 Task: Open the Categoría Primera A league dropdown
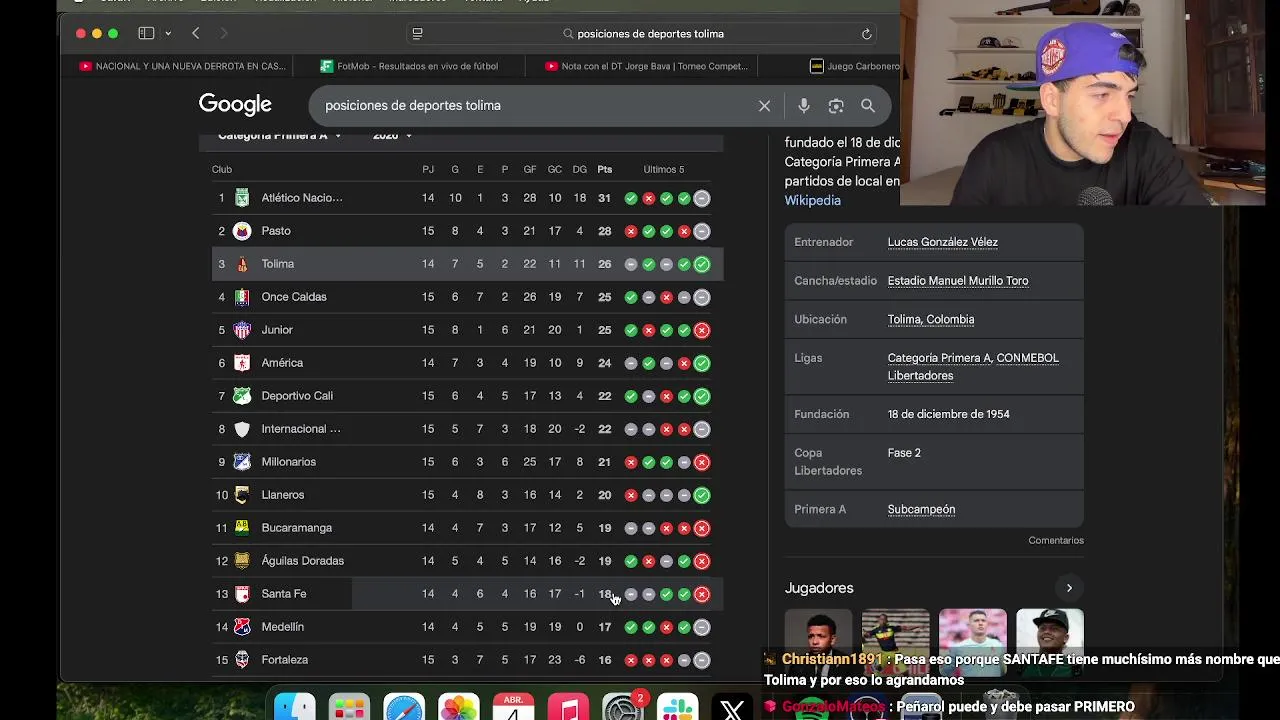pos(280,135)
